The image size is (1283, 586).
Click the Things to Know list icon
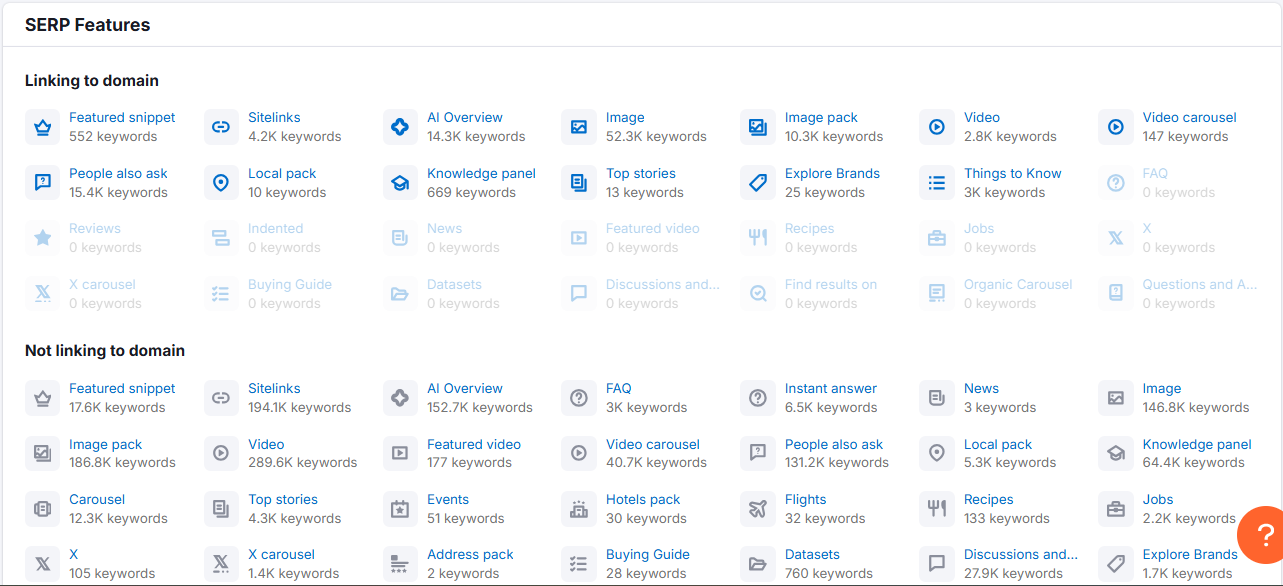(x=937, y=183)
